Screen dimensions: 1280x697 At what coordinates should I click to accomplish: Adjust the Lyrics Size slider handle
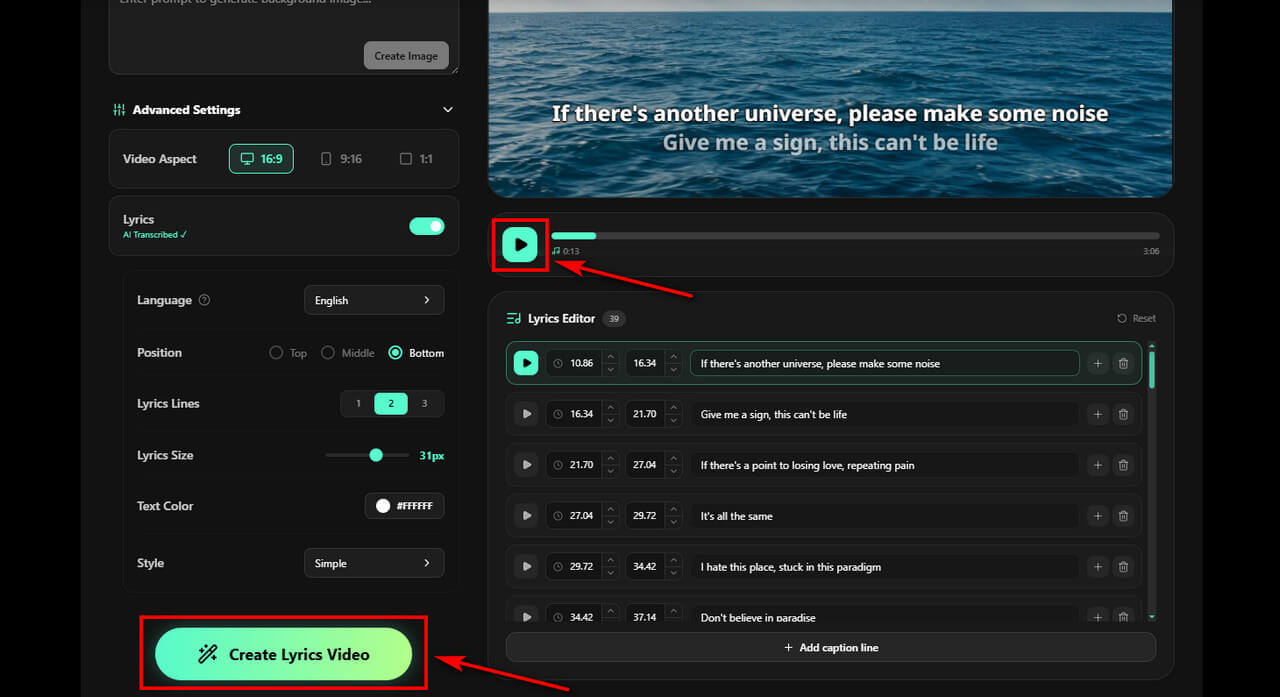tap(376, 455)
